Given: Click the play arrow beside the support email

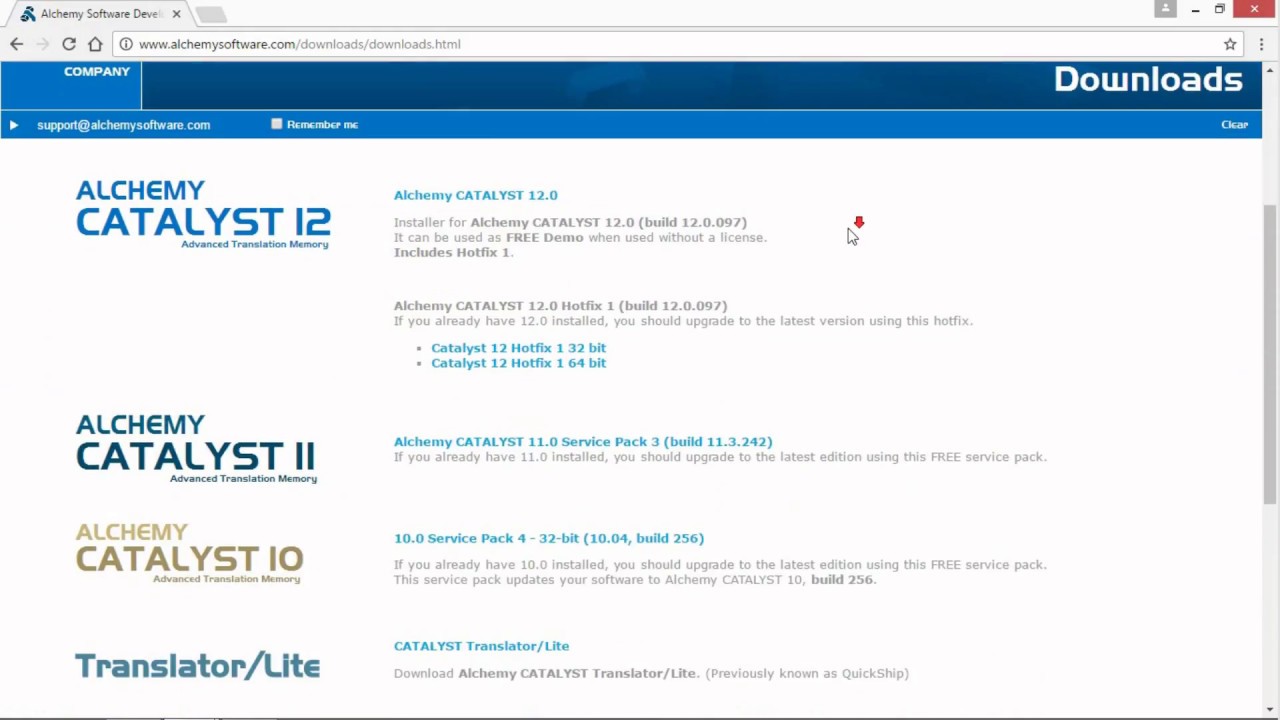Looking at the screenshot, I should [14, 125].
